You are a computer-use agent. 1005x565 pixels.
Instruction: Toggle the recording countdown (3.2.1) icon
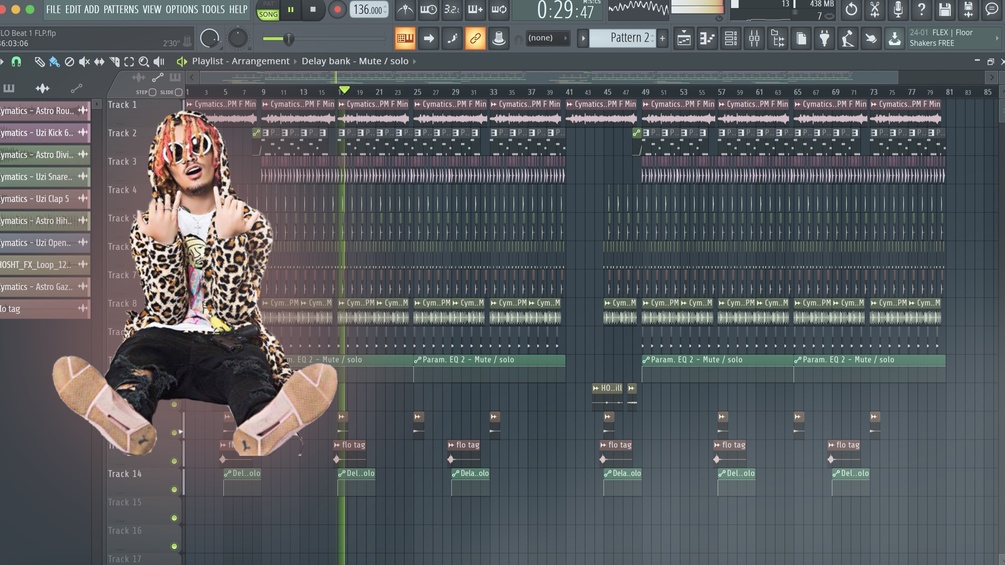click(x=452, y=10)
